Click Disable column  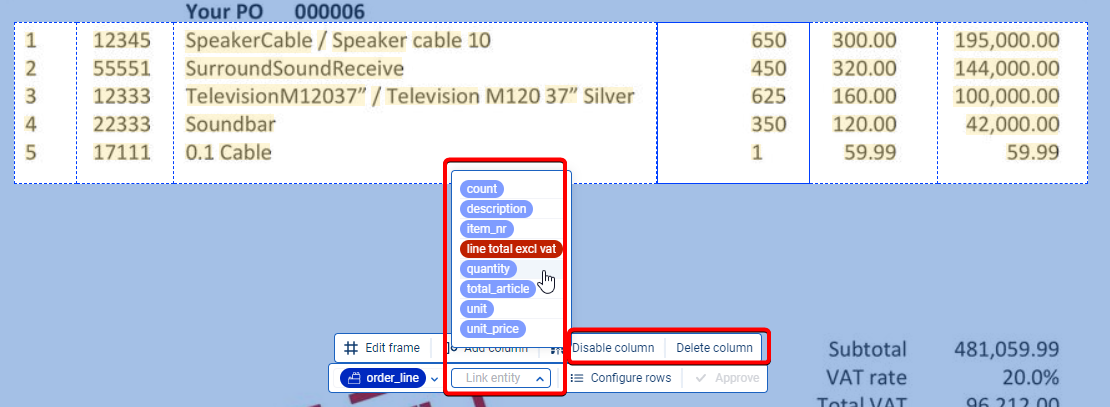pos(613,348)
